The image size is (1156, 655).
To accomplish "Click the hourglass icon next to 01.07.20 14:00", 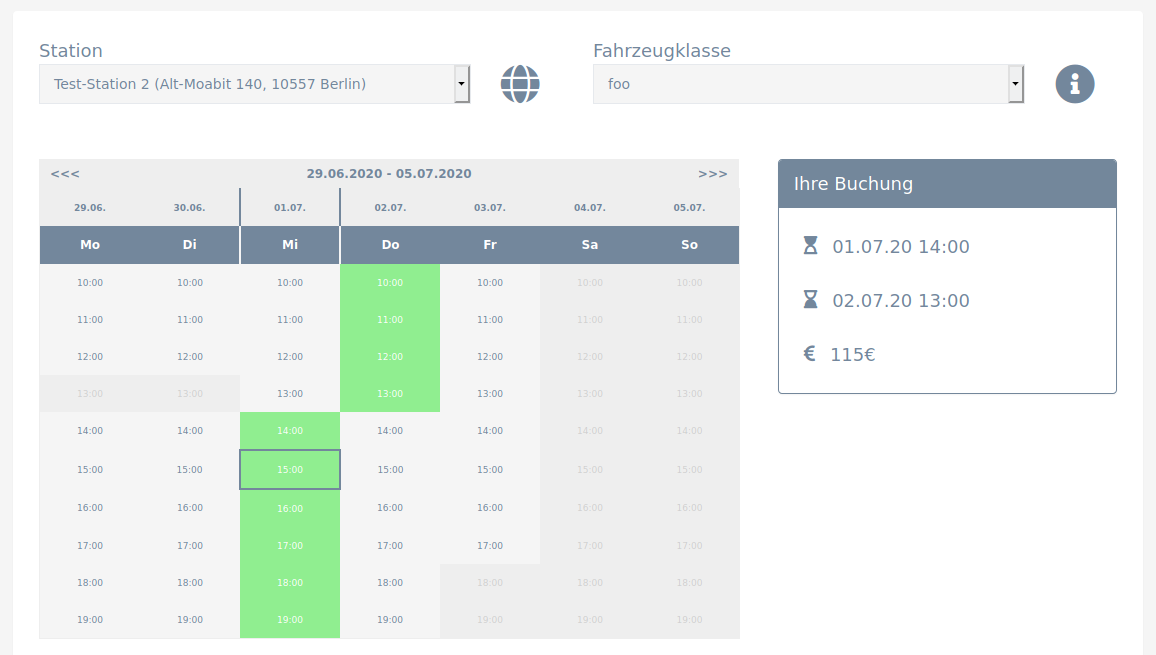I will pos(810,246).
